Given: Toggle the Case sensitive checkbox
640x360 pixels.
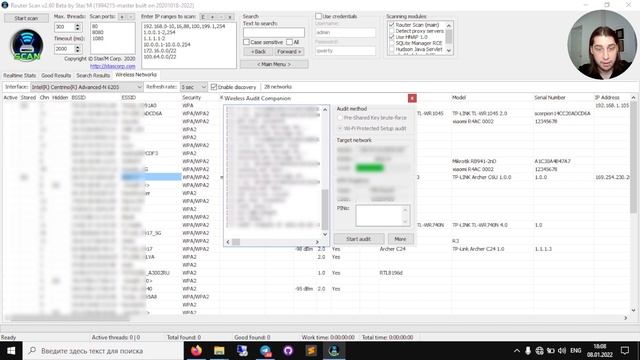Looking at the screenshot, I should (246, 42).
